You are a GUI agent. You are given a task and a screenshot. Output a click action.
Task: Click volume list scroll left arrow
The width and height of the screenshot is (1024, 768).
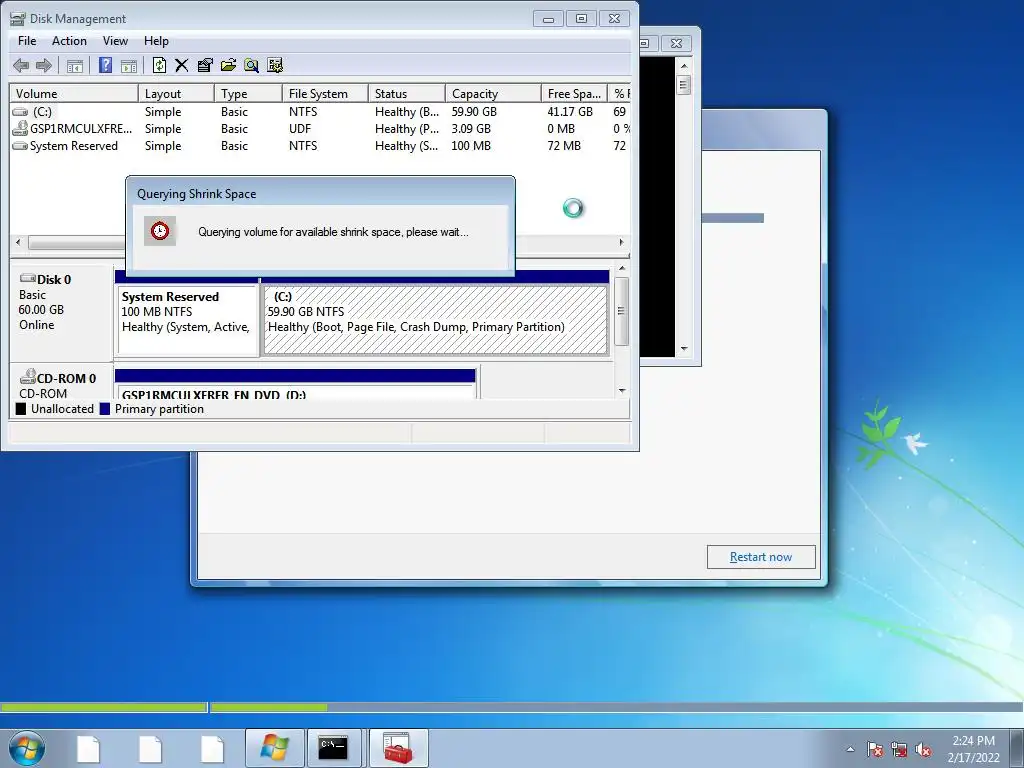(18, 242)
